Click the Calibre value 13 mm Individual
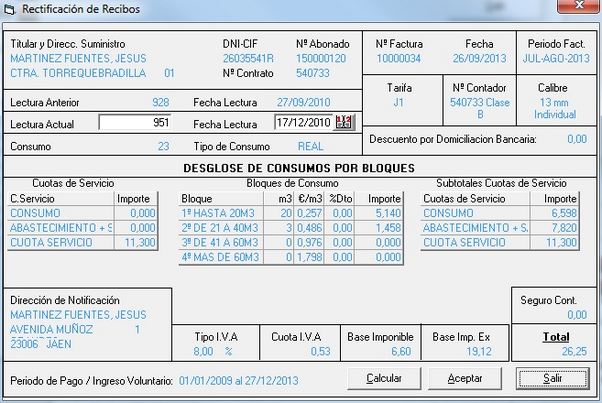Image resolution: width=602 pixels, height=403 pixels. [x=555, y=108]
